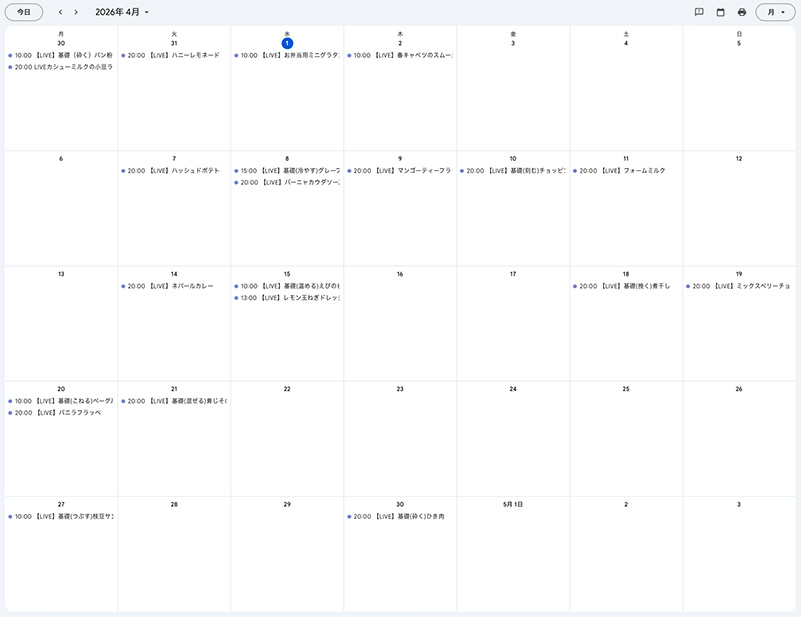Viewport: 801px width, 617px height.
Task: Open the 2026年 4月 month picker dropdown
Action: (x=121, y=12)
